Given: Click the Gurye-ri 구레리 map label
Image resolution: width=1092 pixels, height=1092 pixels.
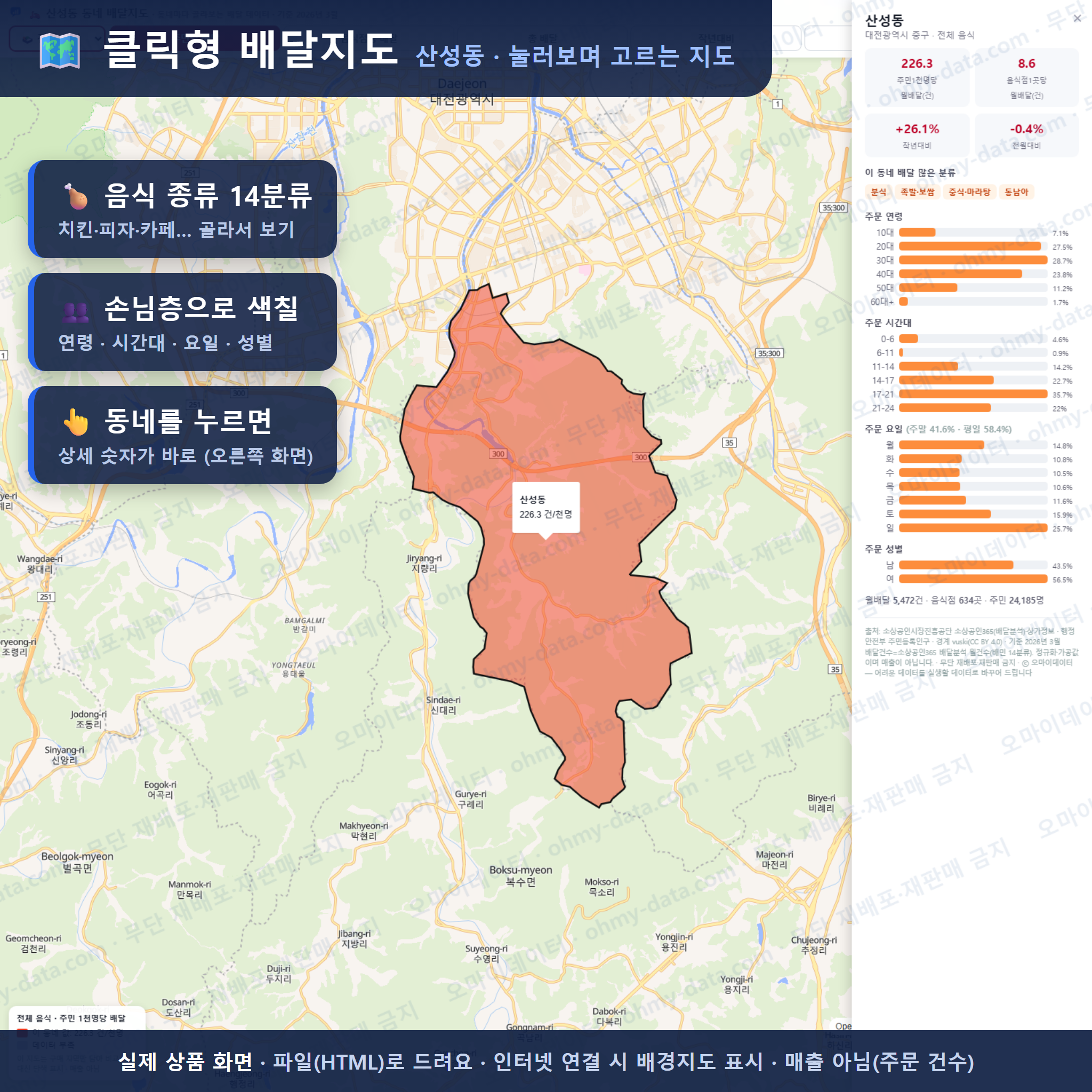Looking at the screenshot, I should pyautogui.click(x=470, y=799).
